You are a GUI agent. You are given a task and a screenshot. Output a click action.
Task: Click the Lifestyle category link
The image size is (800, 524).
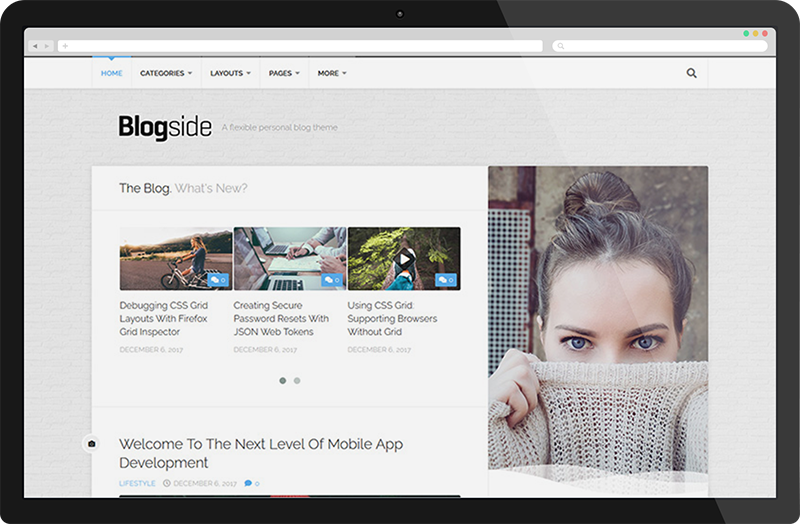tap(137, 484)
